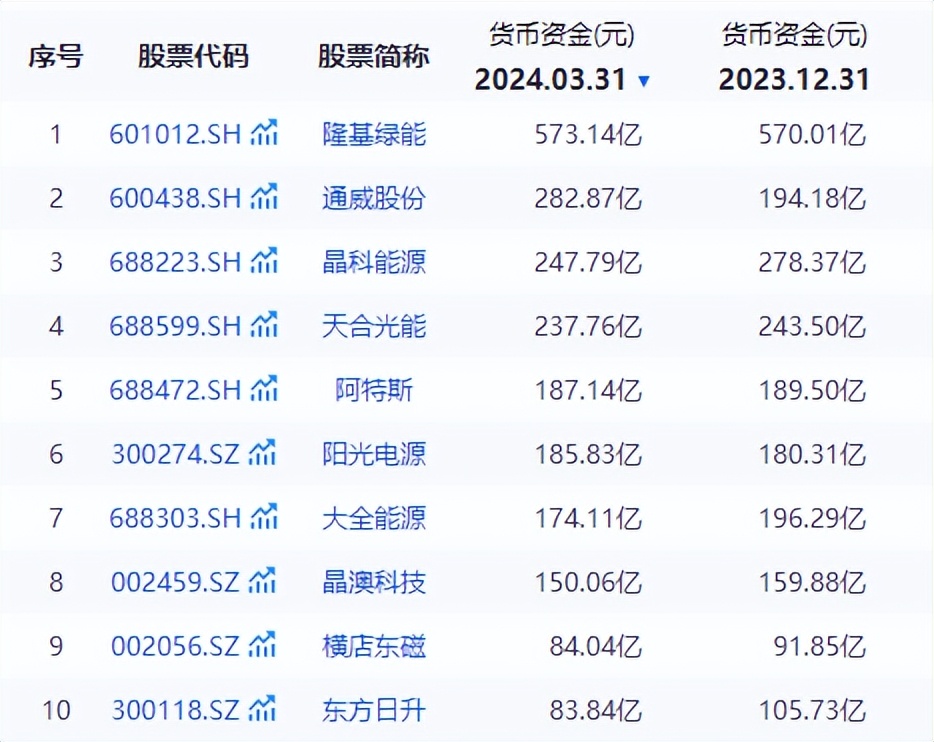Click the 序号 column header
Image resolution: width=934 pixels, height=742 pixels.
(x=56, y=57)
